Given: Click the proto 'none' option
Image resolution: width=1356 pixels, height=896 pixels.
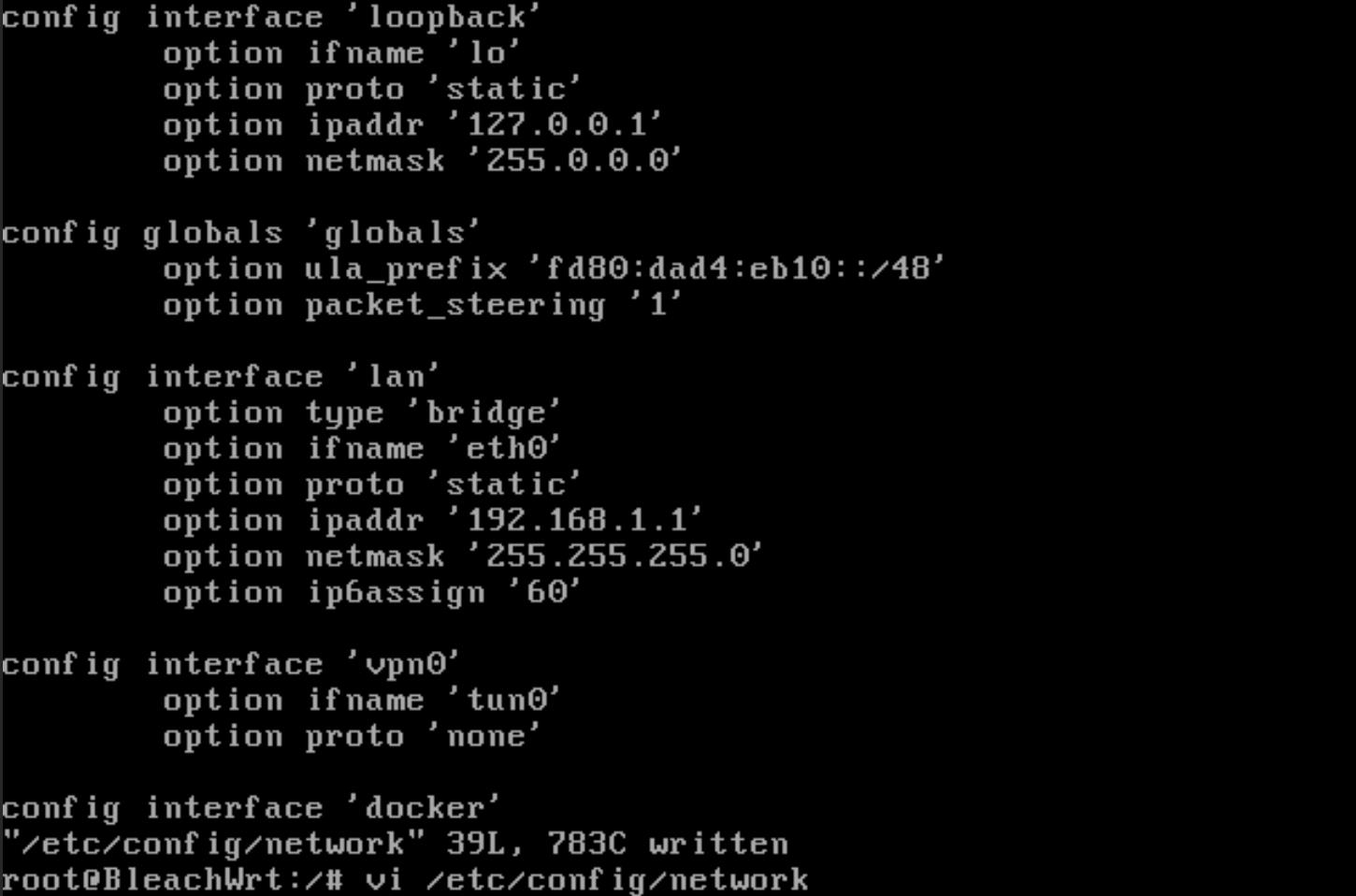Looking at the screenshot, I should click(x=351, y=736).
